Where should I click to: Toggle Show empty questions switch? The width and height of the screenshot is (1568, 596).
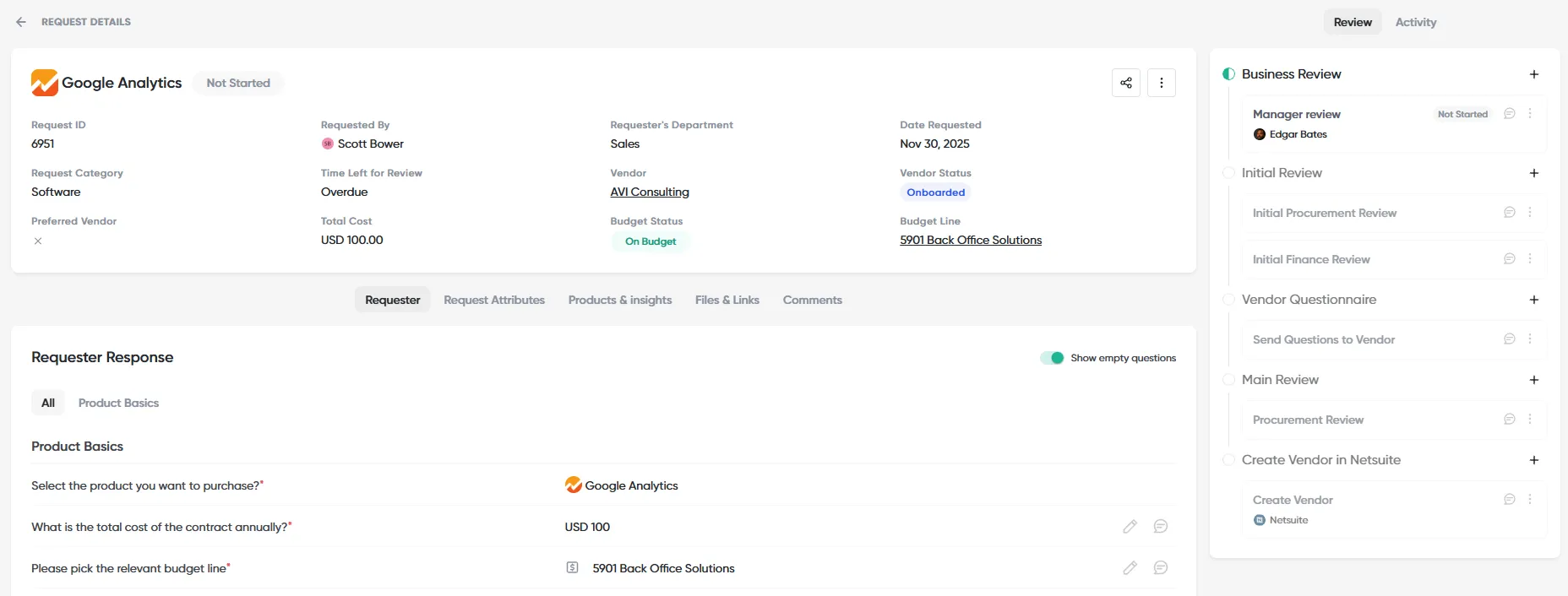coord(1052,358)
